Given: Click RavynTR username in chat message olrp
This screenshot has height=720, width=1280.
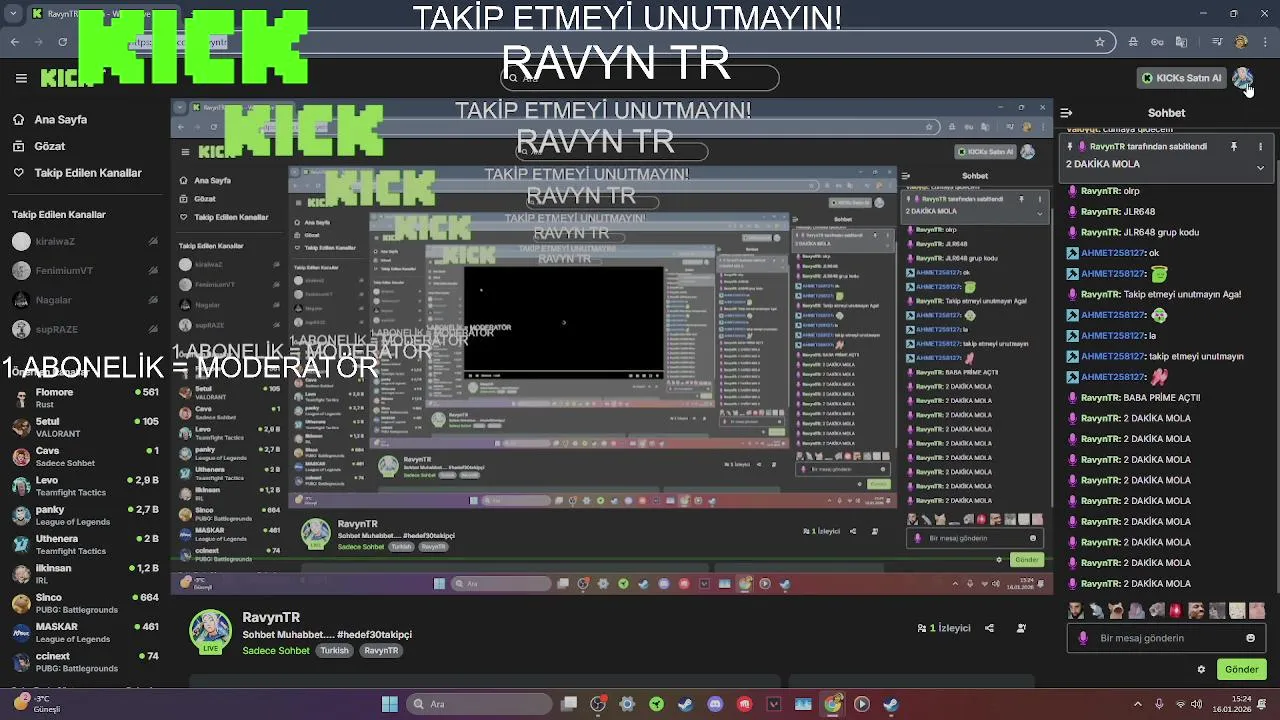Looking at the screenshot, I should 1100,191.
